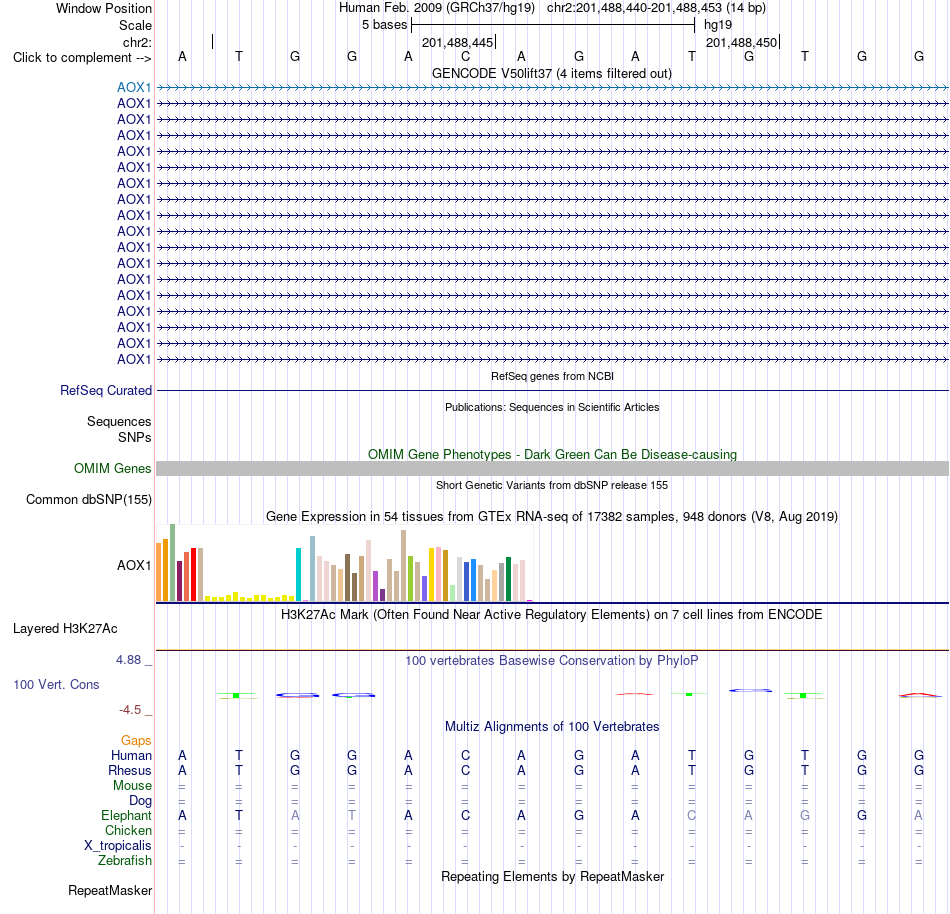Screen dimensions: 950x914
Task: Click the "Common dbSNP(155)" track label
Action: click(89, 500)
